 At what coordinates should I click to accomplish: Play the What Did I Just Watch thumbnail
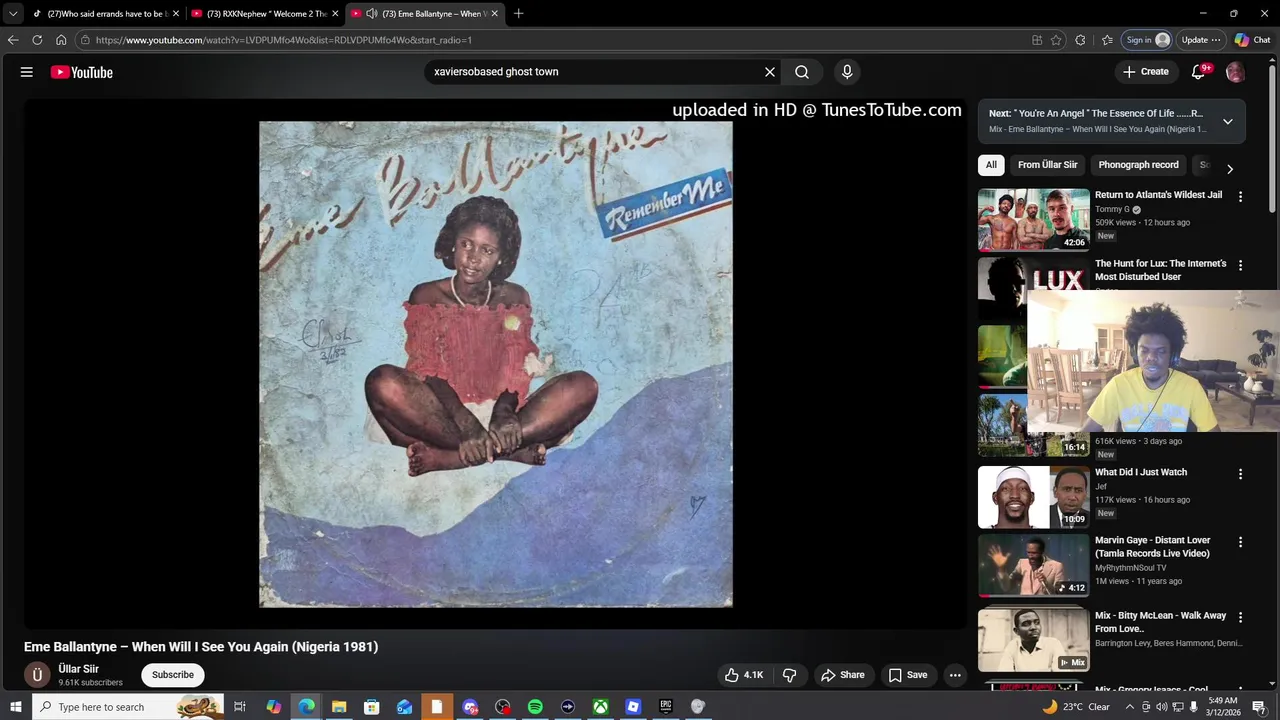(1033, 497)
